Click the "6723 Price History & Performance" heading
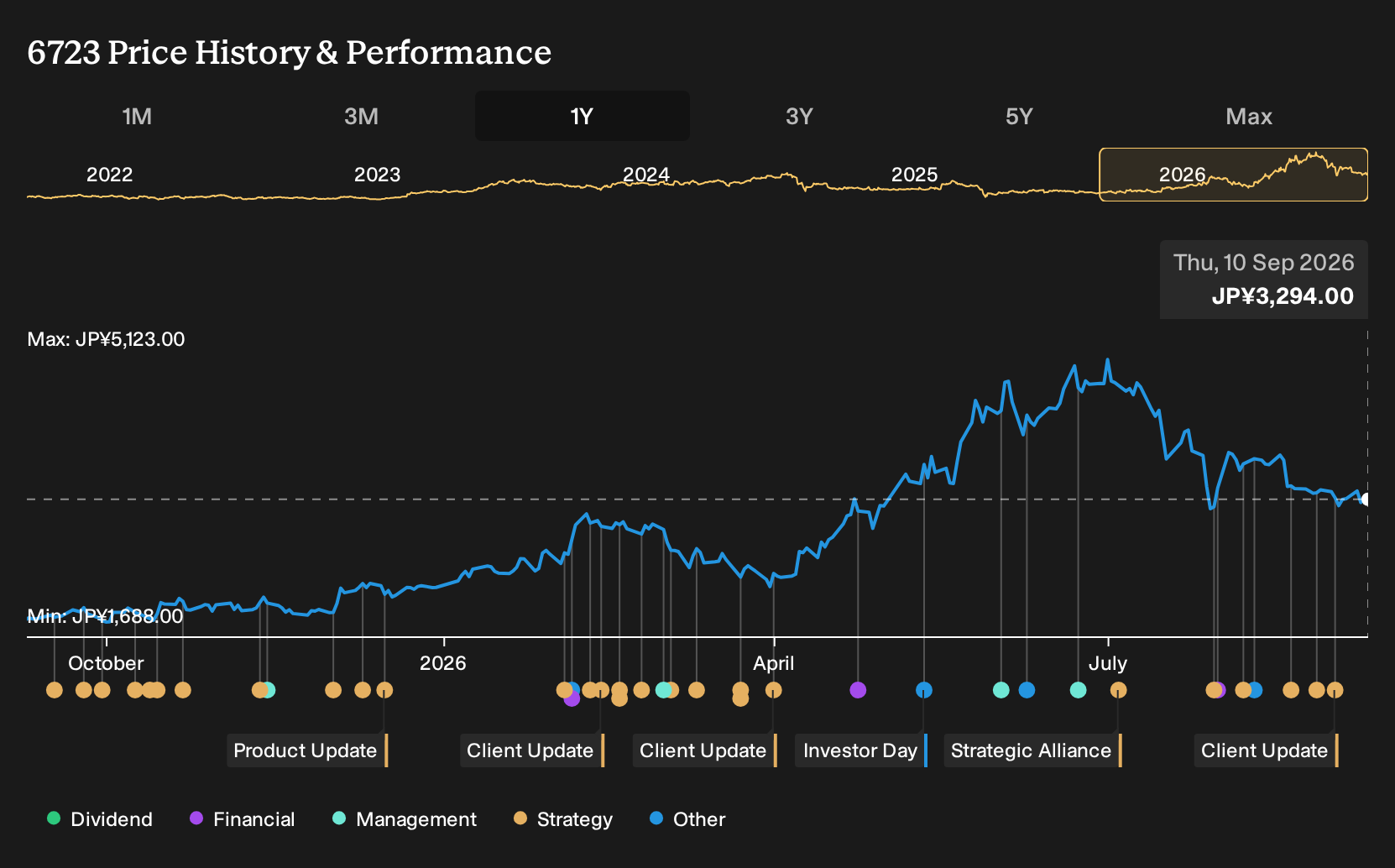1395x868 pixels. click(290, 52)
